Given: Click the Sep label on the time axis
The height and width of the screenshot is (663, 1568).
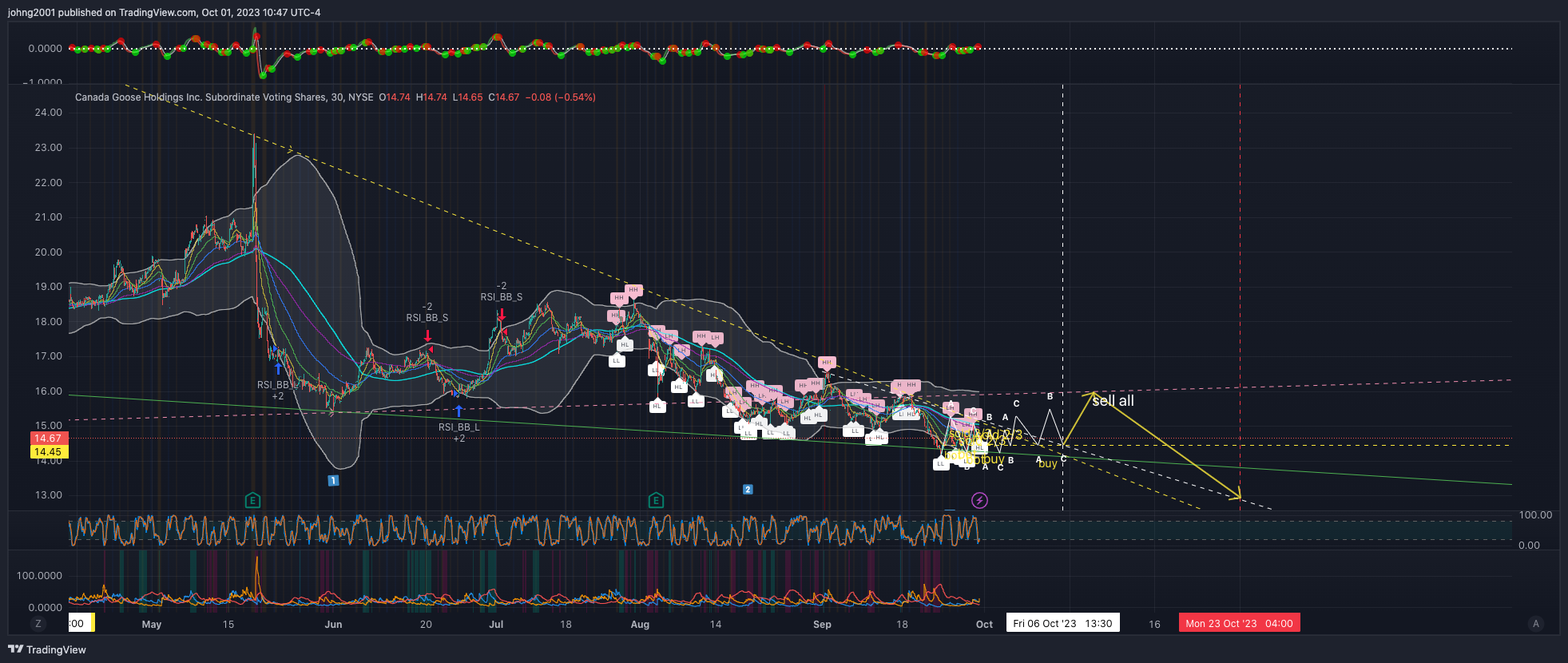Looking at the screenshot, I should tap(822, 625).
